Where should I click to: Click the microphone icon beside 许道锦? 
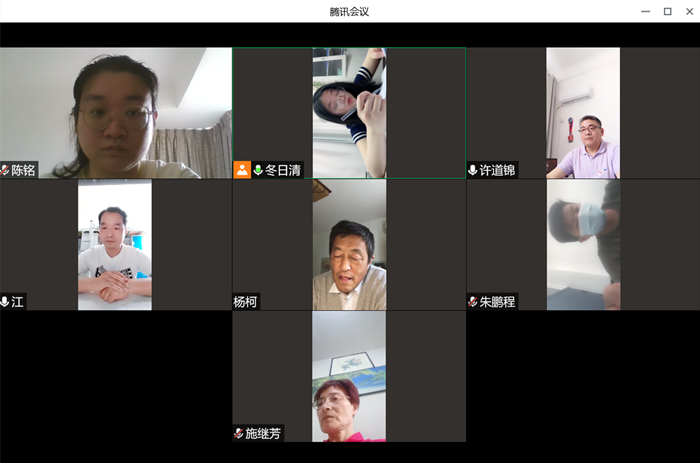(473, 170)
